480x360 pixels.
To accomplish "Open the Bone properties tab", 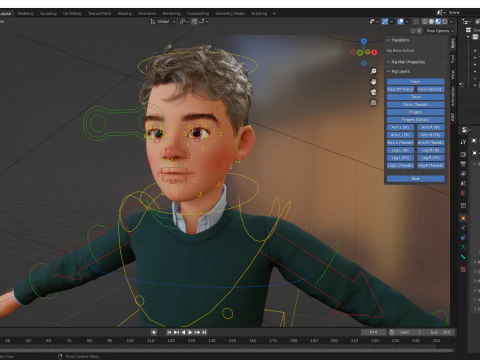I will [463, 257].
